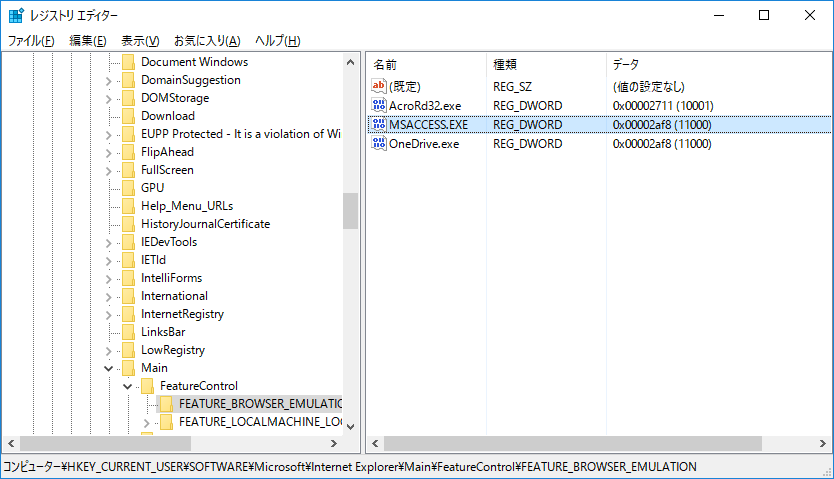Open the ファイル(F) menu

pyautogui.click(x=31, y=41)
